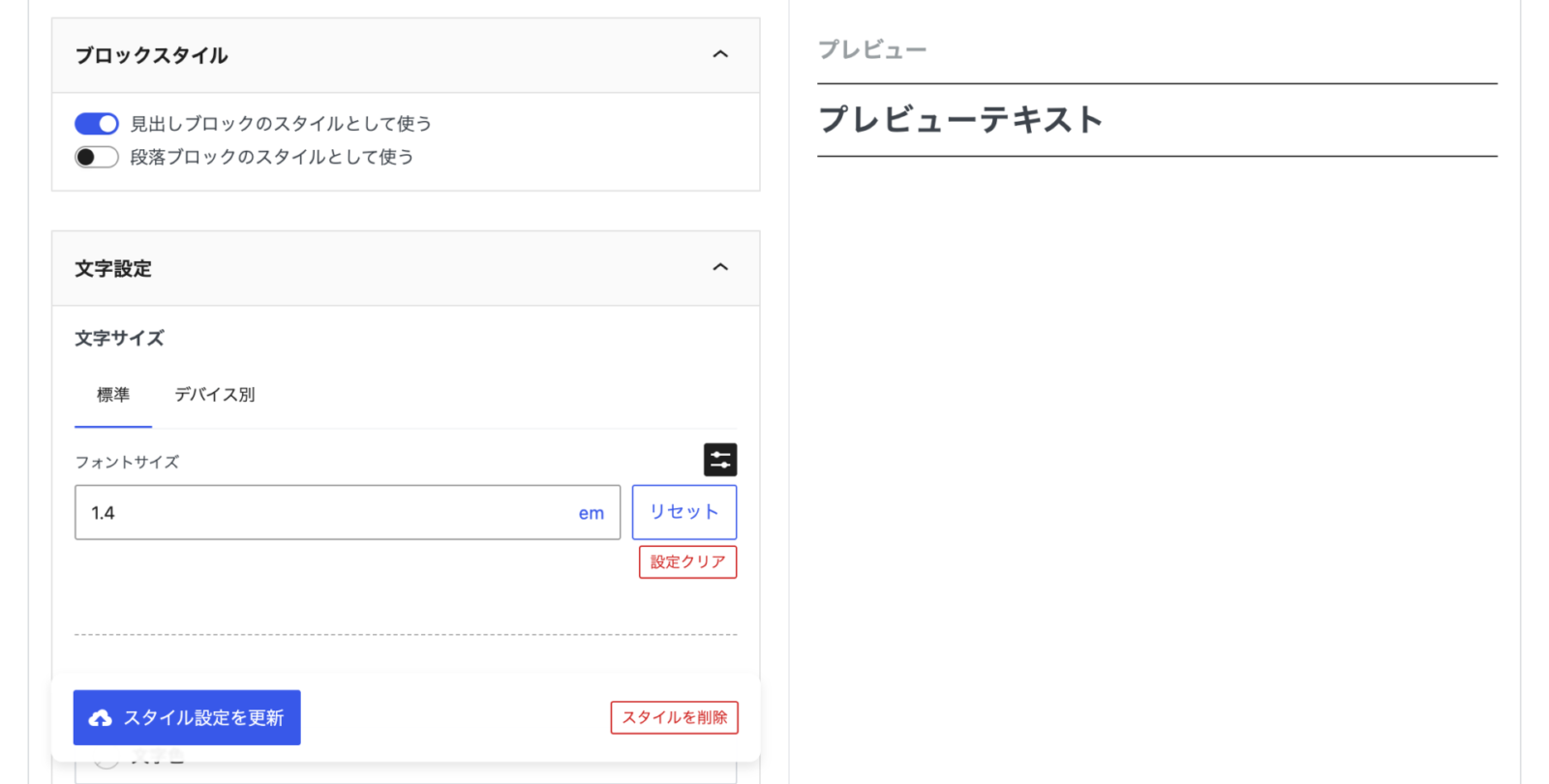Focus the フォントサイズ input field showing 1.4

pyautogui.click(x=348, y=512)
